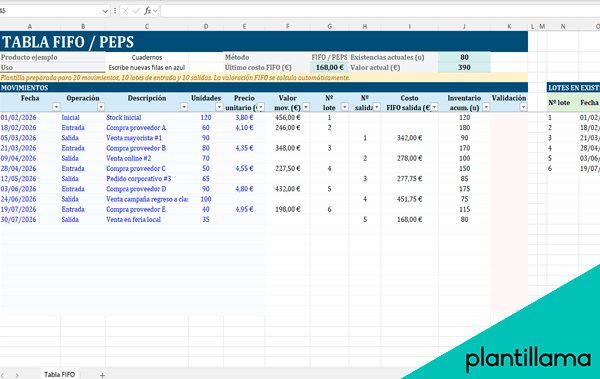Select column C header
Screen dimensions: 600x379
pyautogui.click(x=147, y=26)
